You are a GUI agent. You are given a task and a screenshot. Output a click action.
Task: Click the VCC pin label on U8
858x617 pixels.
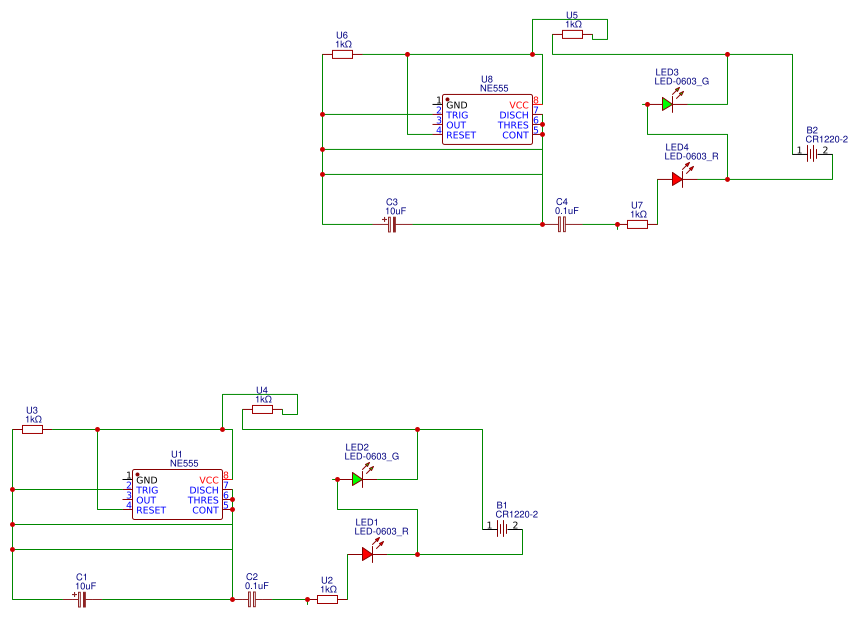click(519, 105)
